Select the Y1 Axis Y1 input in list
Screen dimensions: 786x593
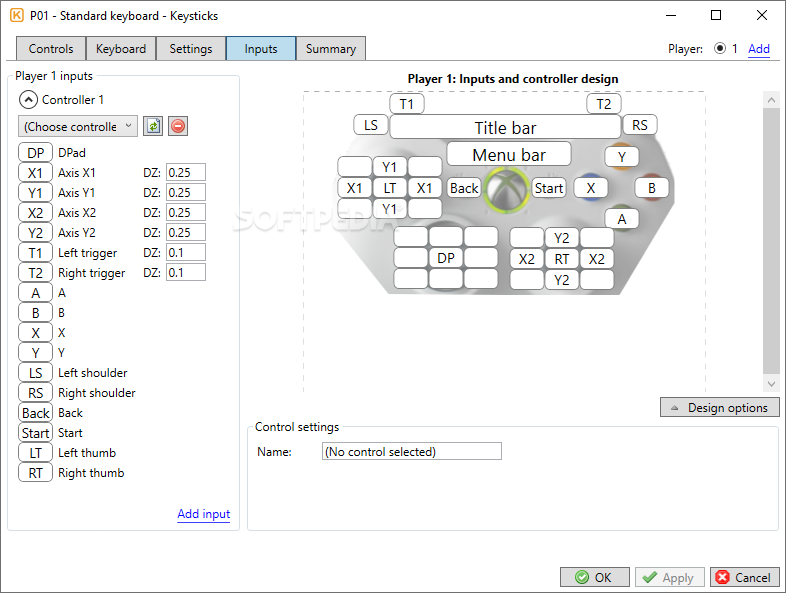[x=36, y=192]
